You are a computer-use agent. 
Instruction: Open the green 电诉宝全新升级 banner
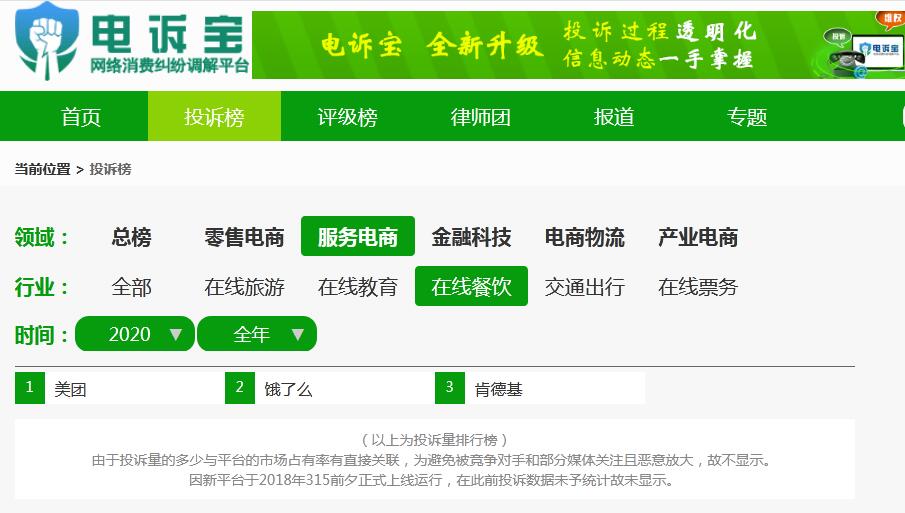[578, 45]
